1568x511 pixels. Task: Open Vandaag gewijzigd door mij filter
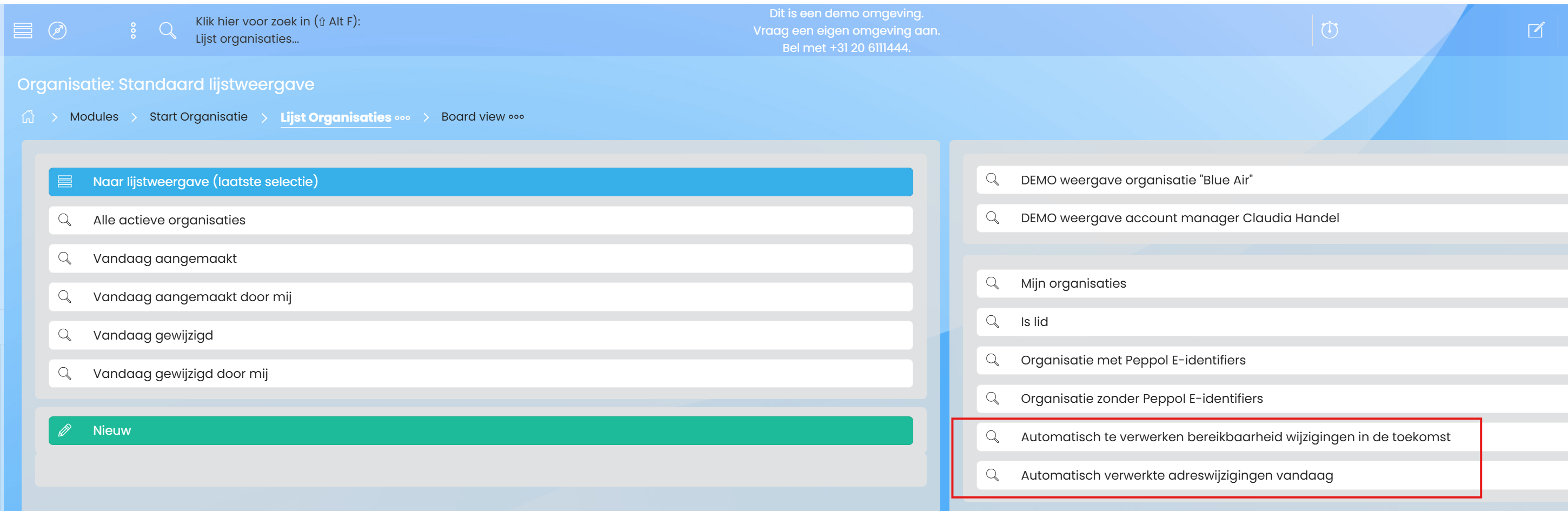(x=481, y=373)
